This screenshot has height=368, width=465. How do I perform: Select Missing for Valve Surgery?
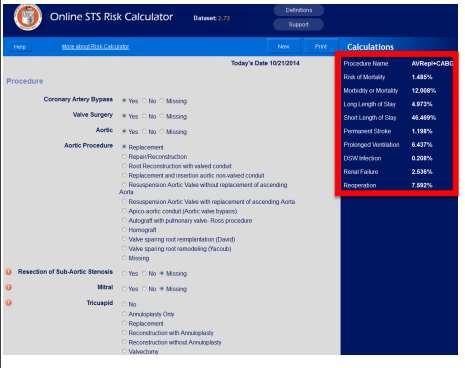click(x=162, y=116)
